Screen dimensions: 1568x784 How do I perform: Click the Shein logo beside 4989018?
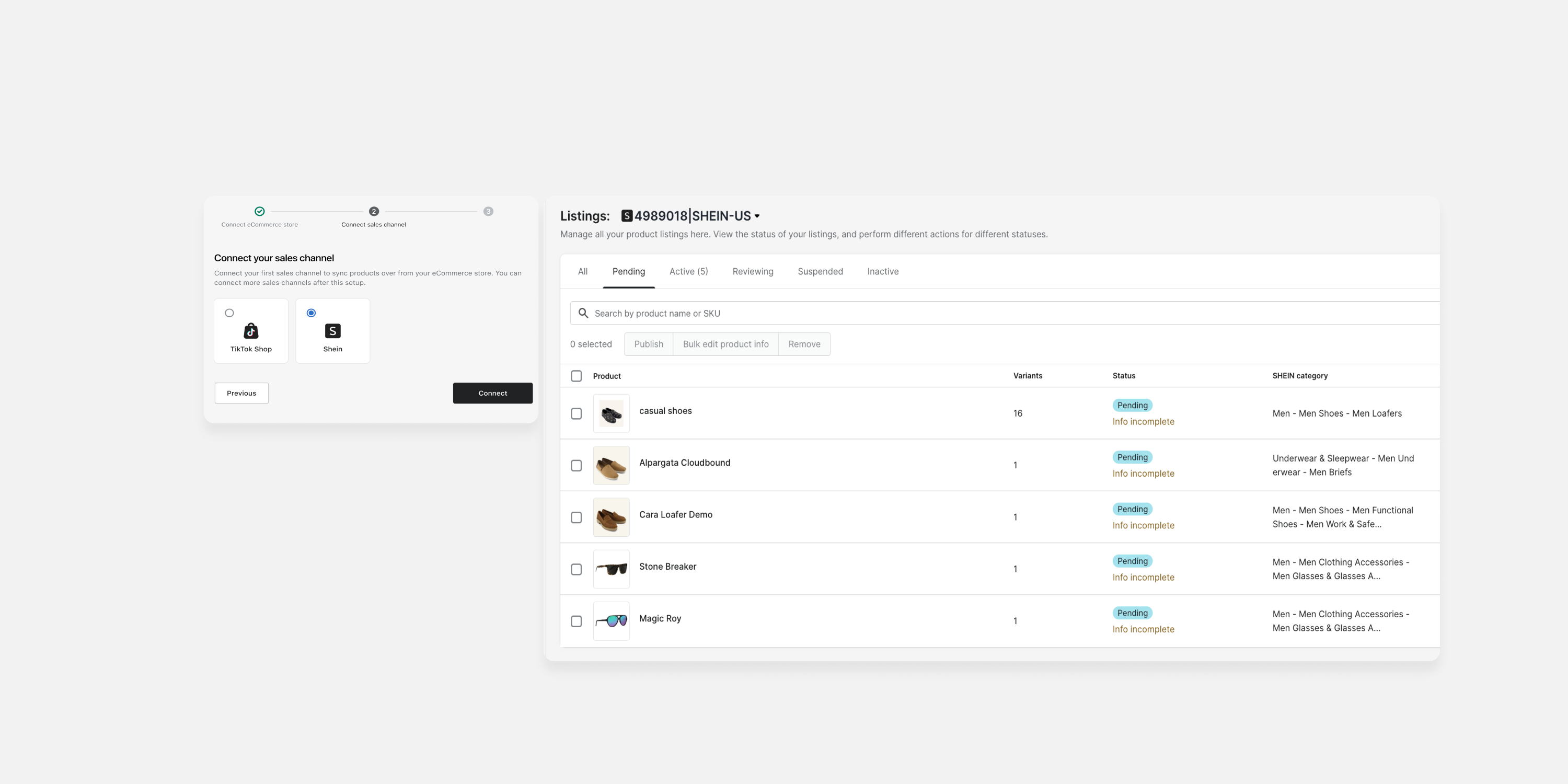tap(626, 215)
